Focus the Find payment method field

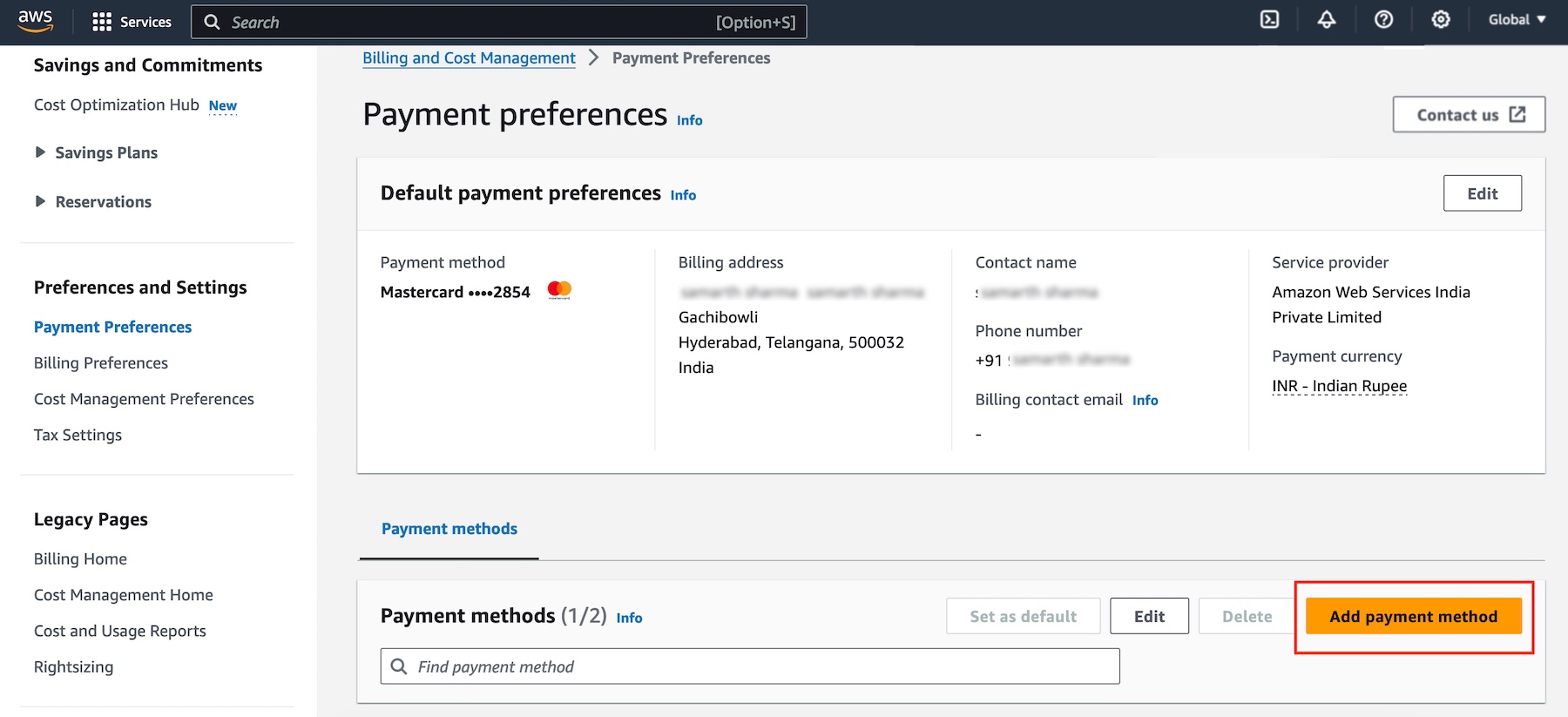[749, 666]
